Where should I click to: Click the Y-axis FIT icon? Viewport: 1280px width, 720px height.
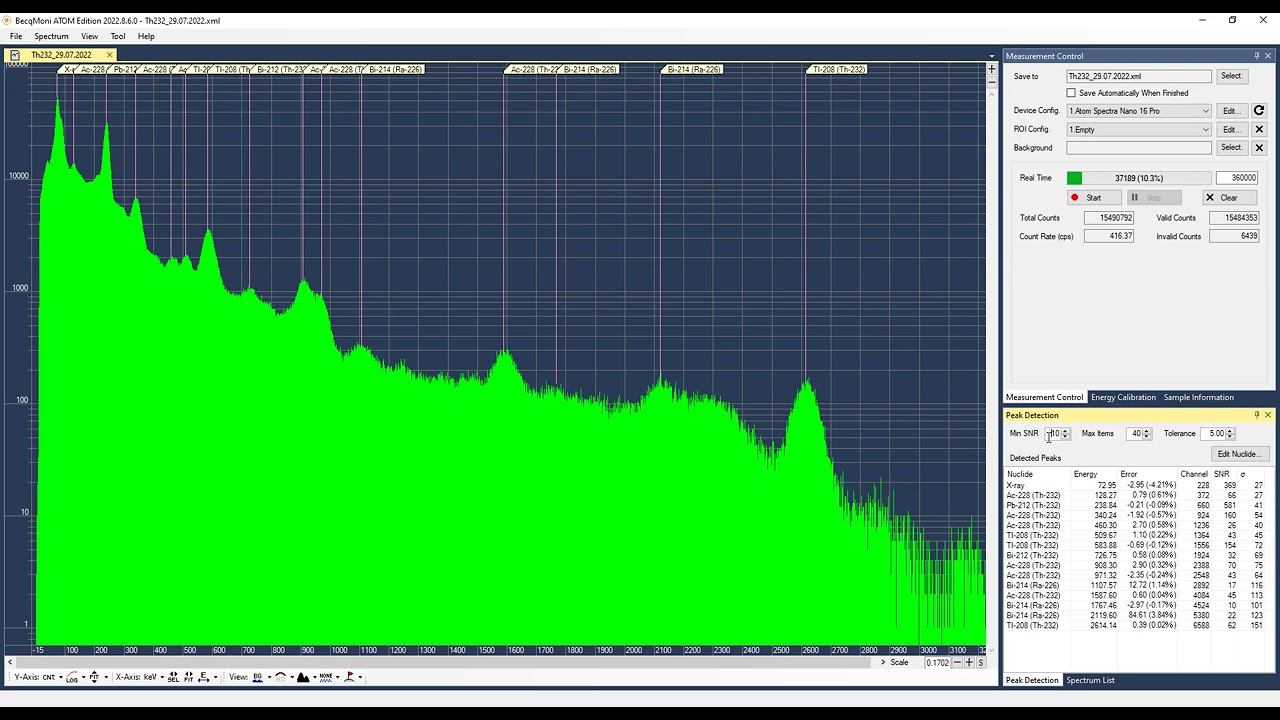click(x=94, y=677)
